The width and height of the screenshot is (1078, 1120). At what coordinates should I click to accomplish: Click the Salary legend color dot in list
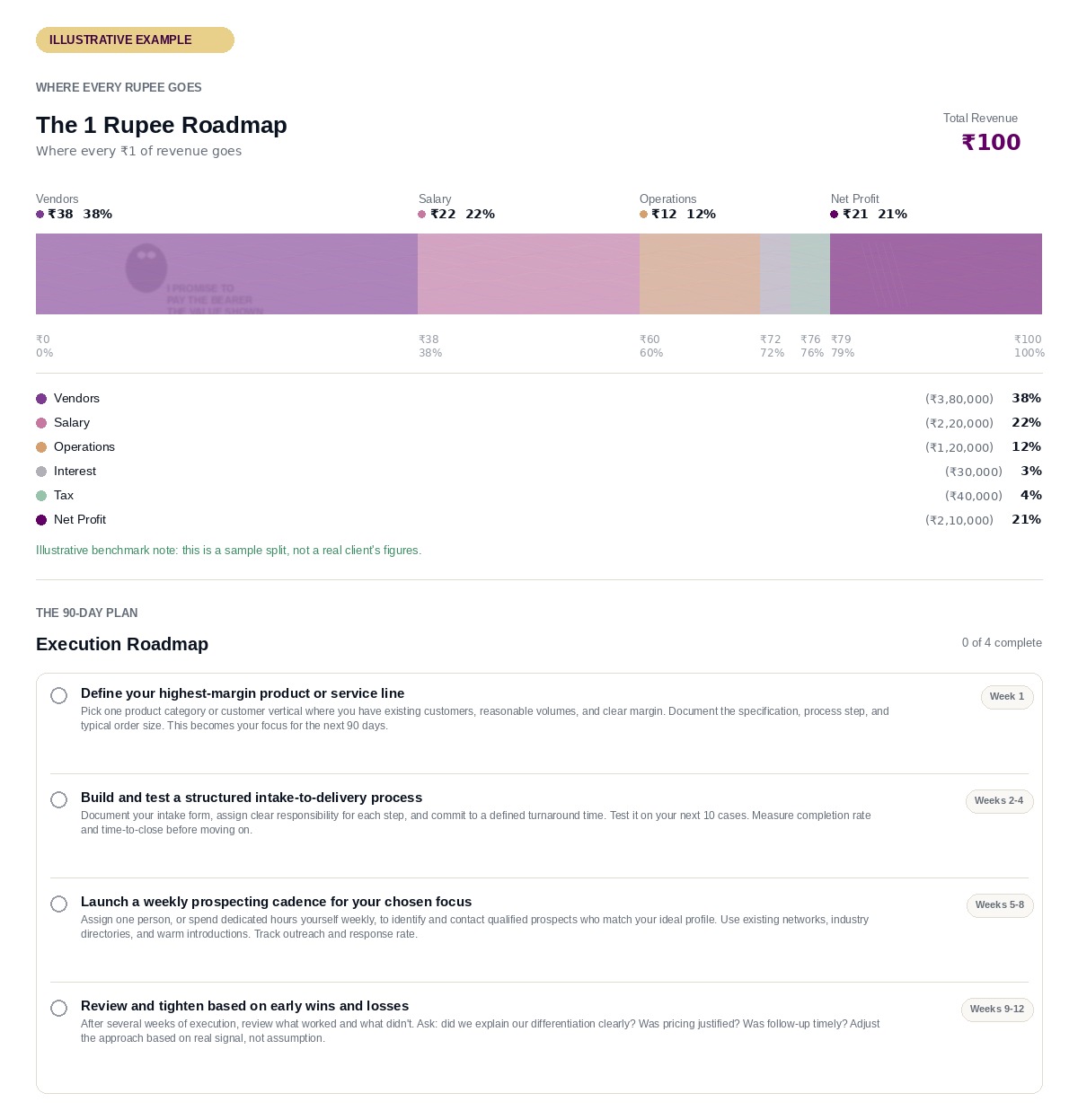(x=41, y=423)
